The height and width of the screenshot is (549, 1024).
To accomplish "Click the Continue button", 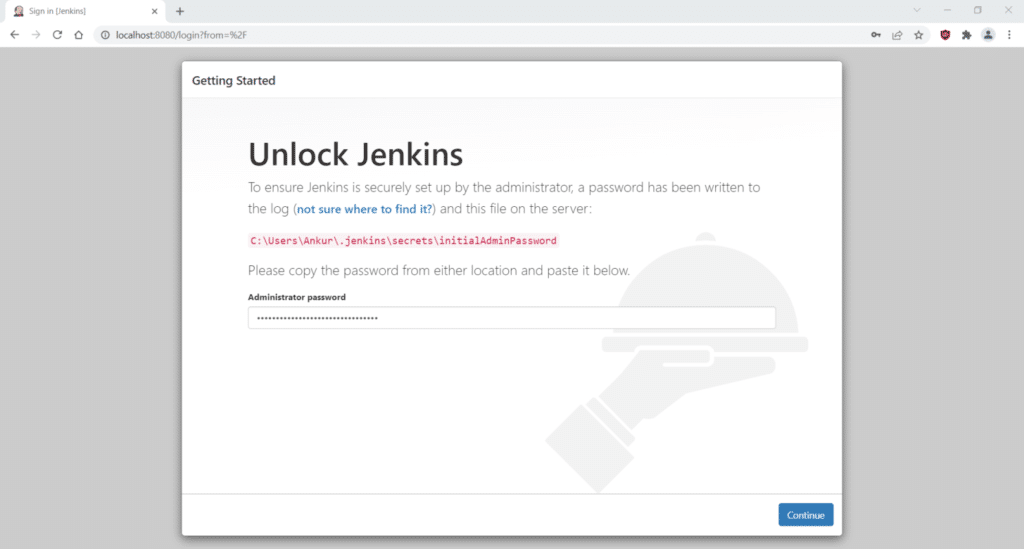I will click(805, 514).
